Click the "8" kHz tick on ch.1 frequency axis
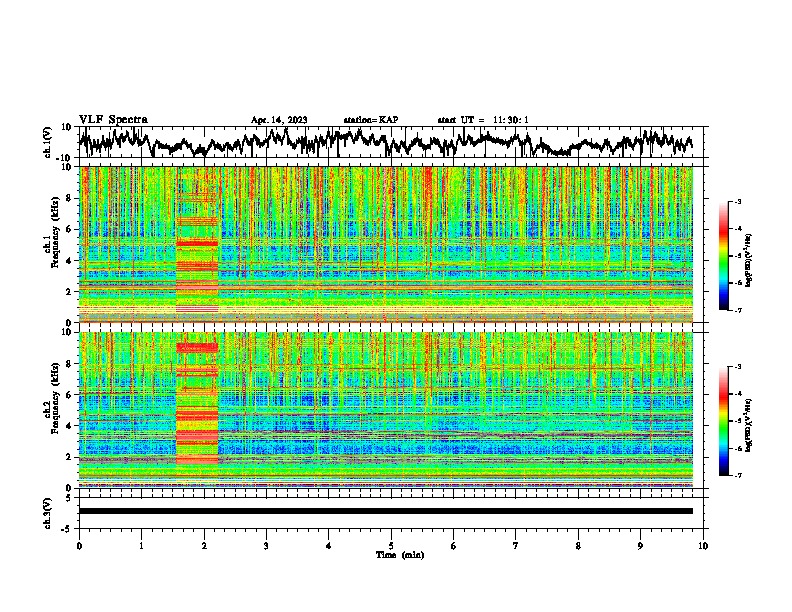 point(70,198)
